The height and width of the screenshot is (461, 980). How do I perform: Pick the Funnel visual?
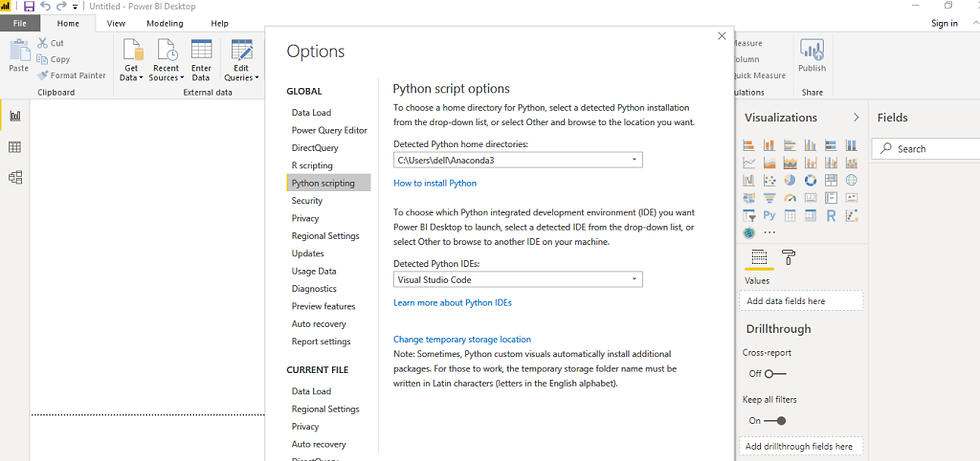click(769, 197)
